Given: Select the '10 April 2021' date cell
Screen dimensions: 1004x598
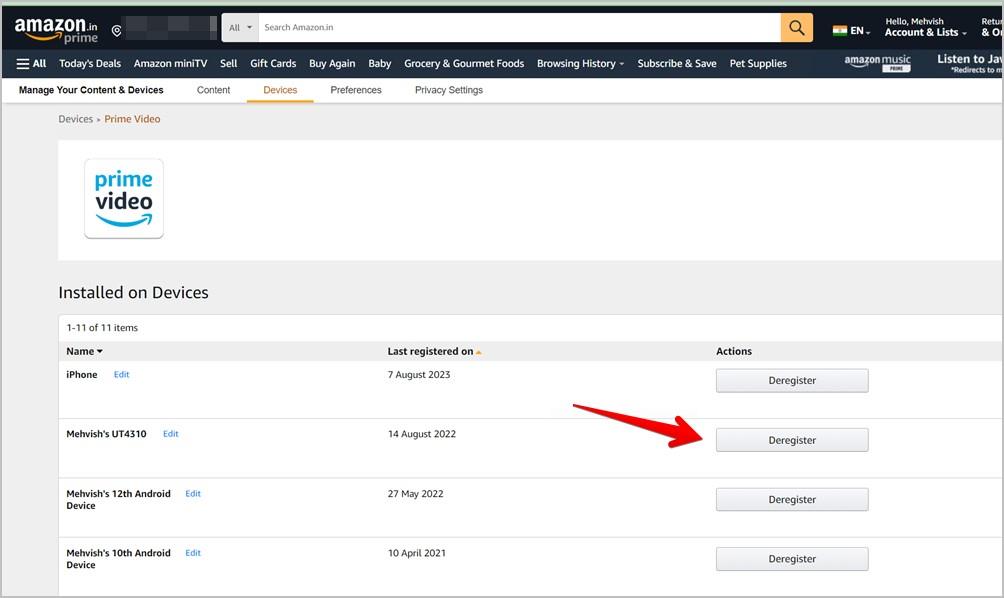Looking at the screenshot, I should point(417,553).
